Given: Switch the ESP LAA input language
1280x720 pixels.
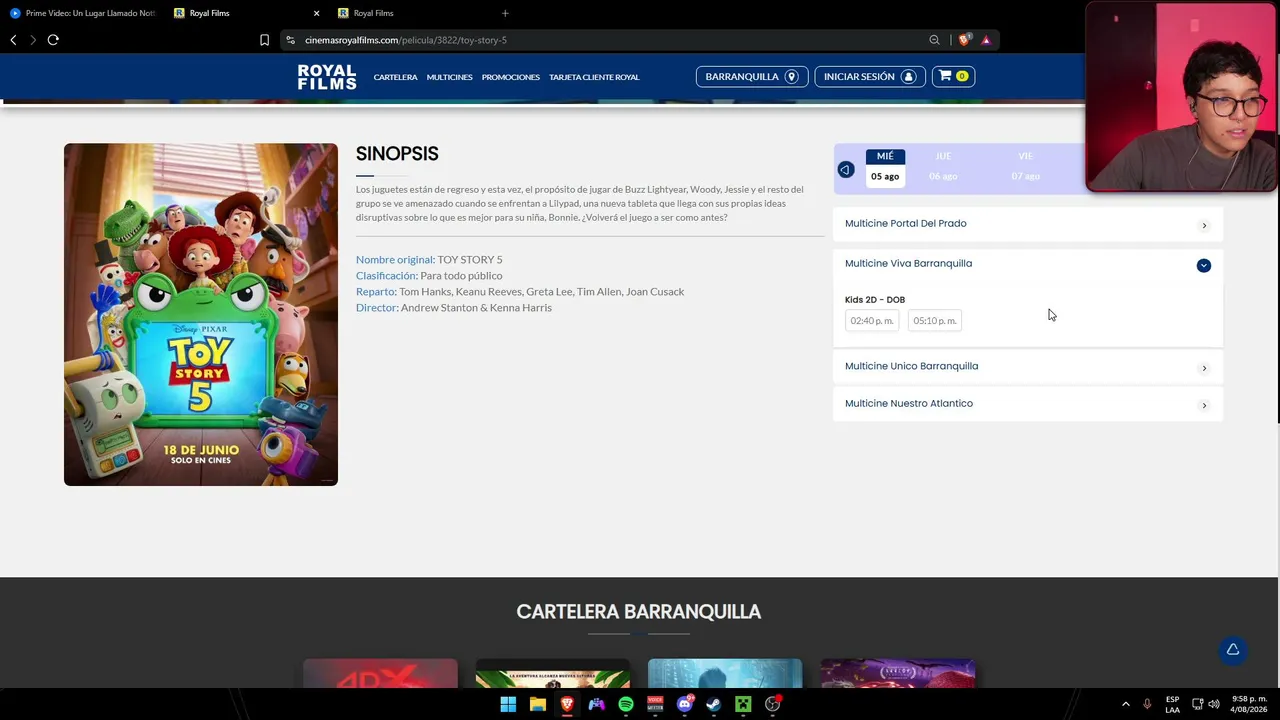Looking at the screenshot, I should [x=1172, y=704].
